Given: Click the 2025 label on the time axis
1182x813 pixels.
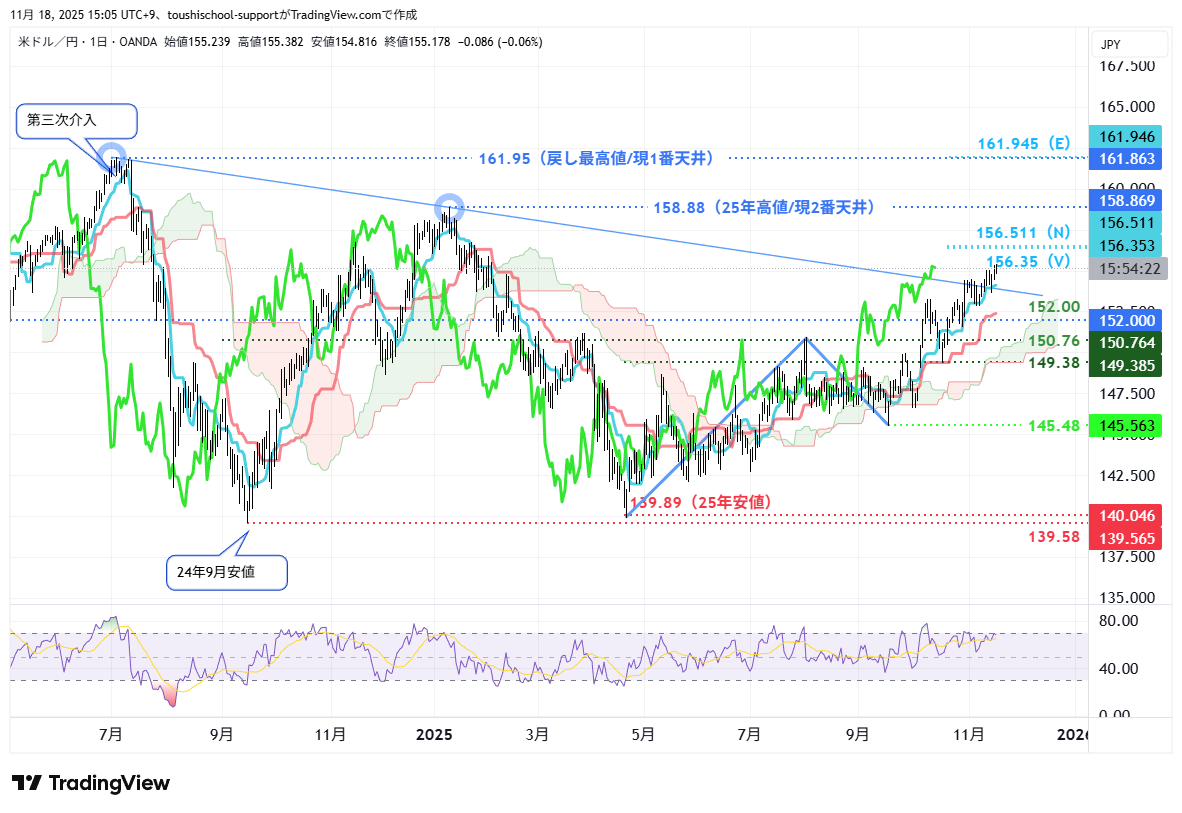Looking at the screenshot, I should (432, 734).
